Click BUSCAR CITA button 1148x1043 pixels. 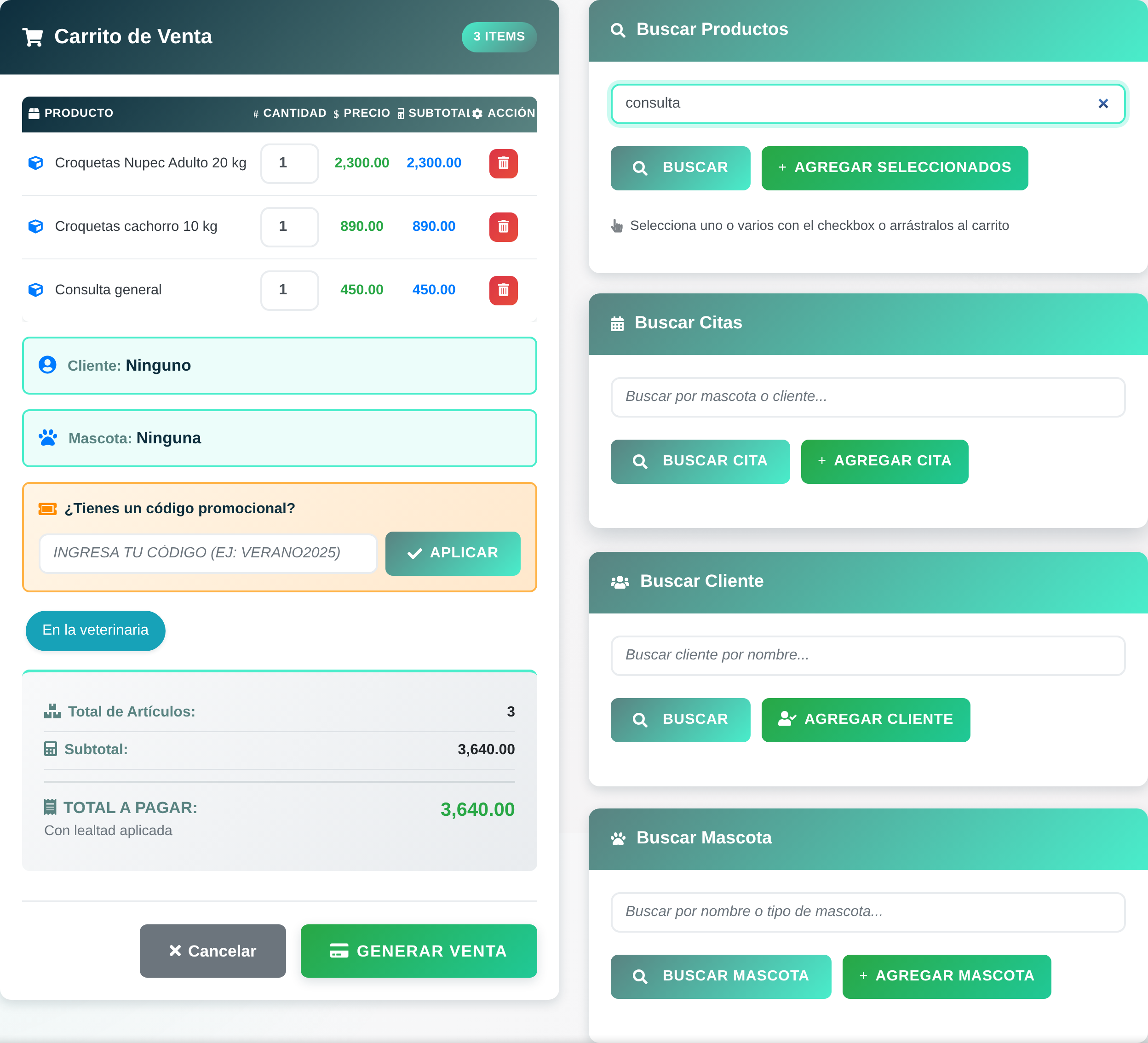click(700, 461)
